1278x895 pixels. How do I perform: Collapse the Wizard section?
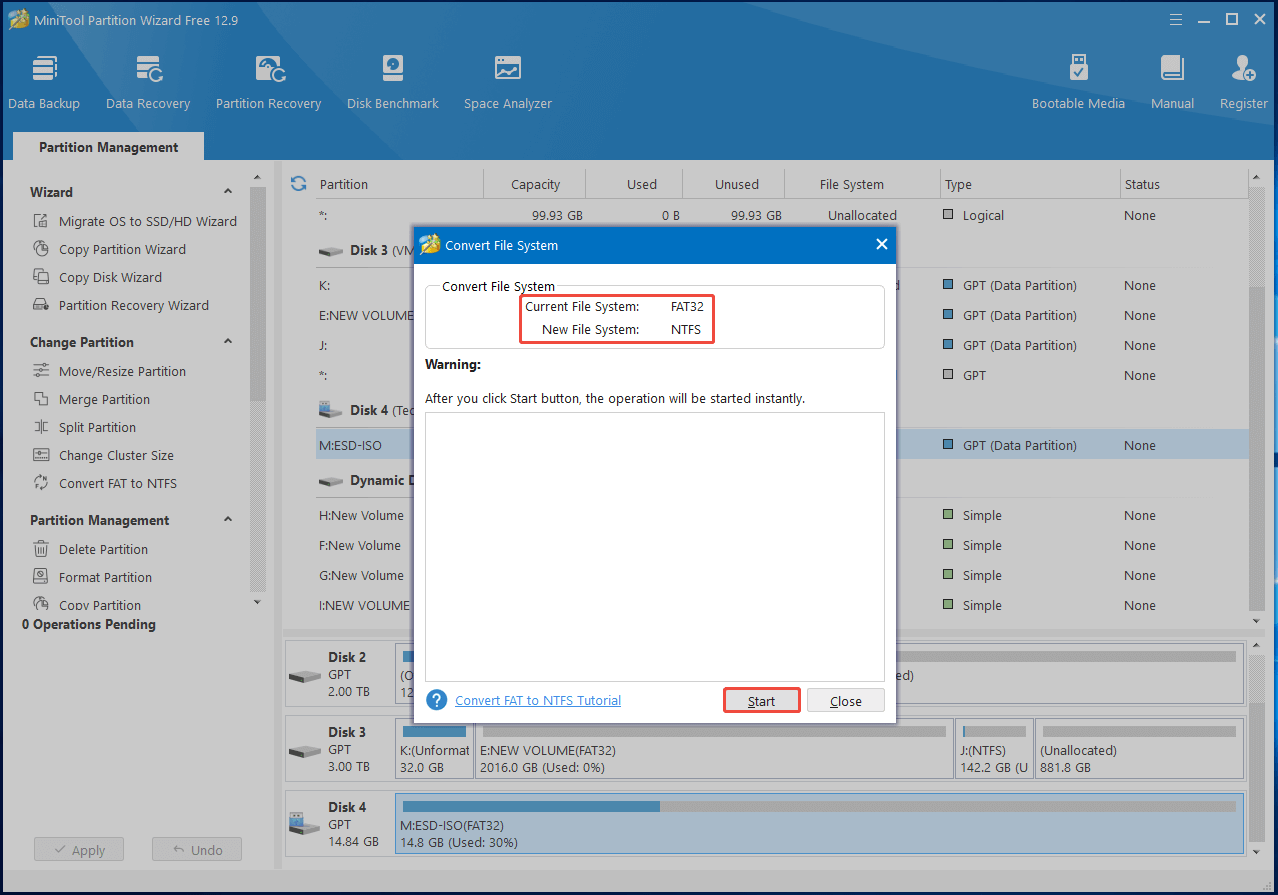pos(228,192)
